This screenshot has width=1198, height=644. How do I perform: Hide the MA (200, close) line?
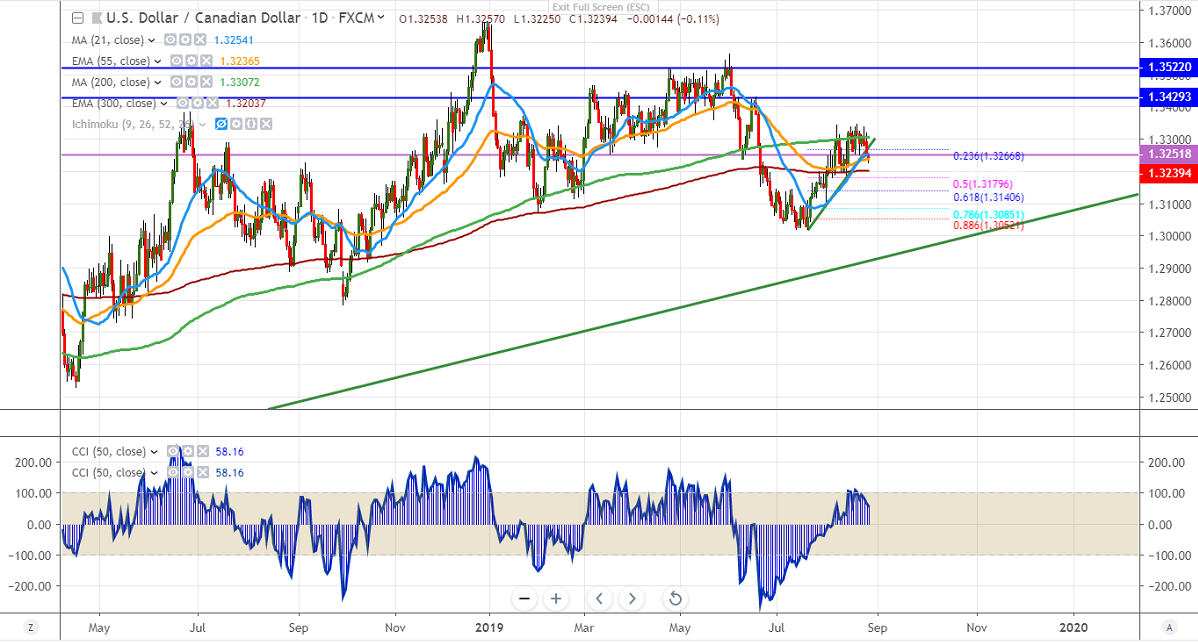tap(176, 82)
